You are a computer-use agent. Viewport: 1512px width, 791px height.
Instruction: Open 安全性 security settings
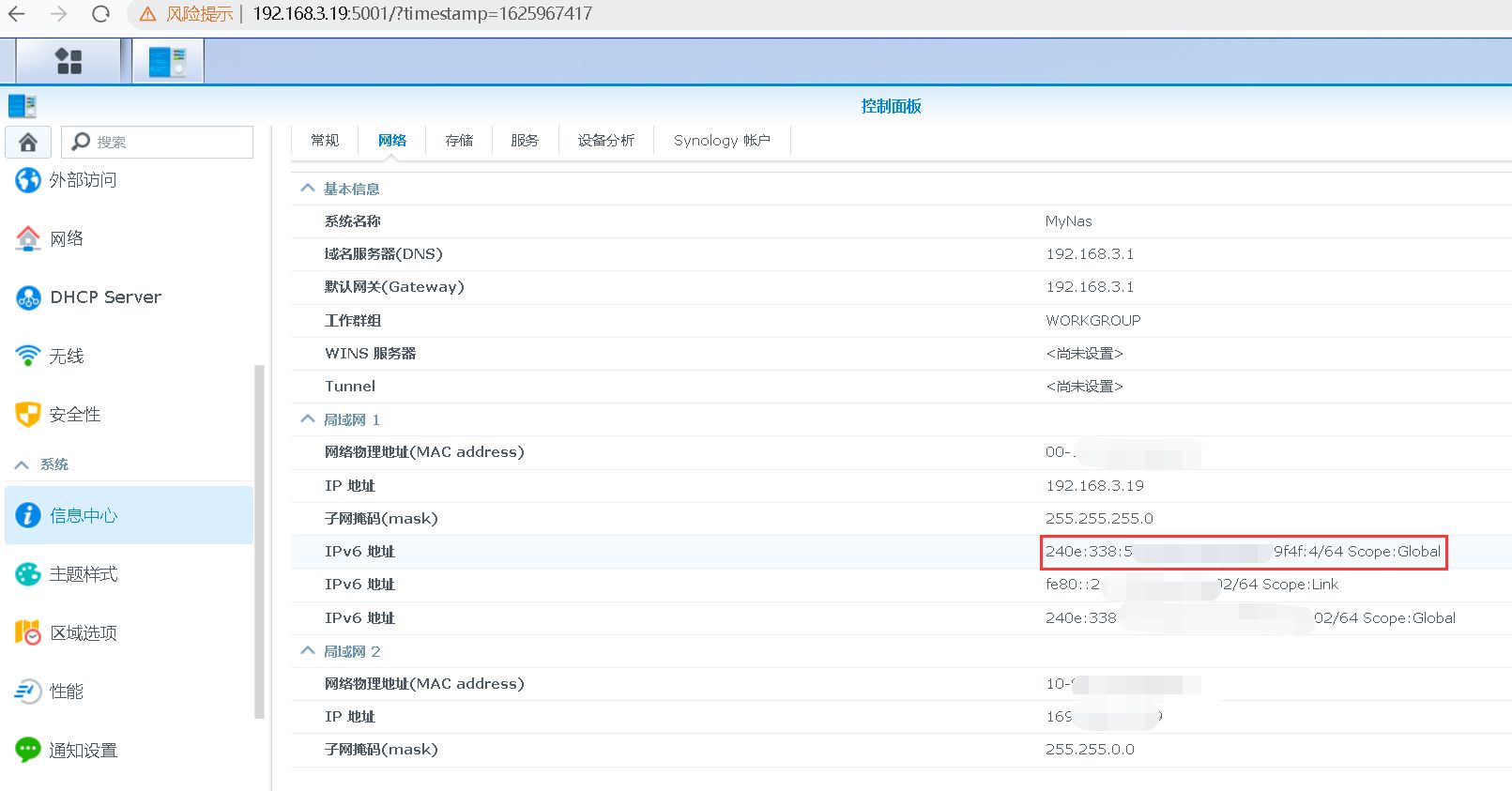(x=74, y=415)
